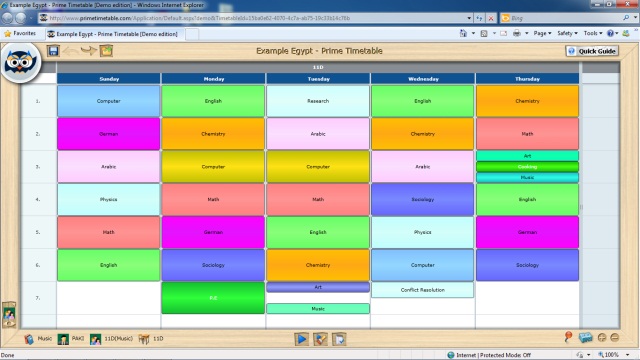The width and height of the screenshot is (640, 360).
Task: Click the IE Print icon
Action: [517, 33]
